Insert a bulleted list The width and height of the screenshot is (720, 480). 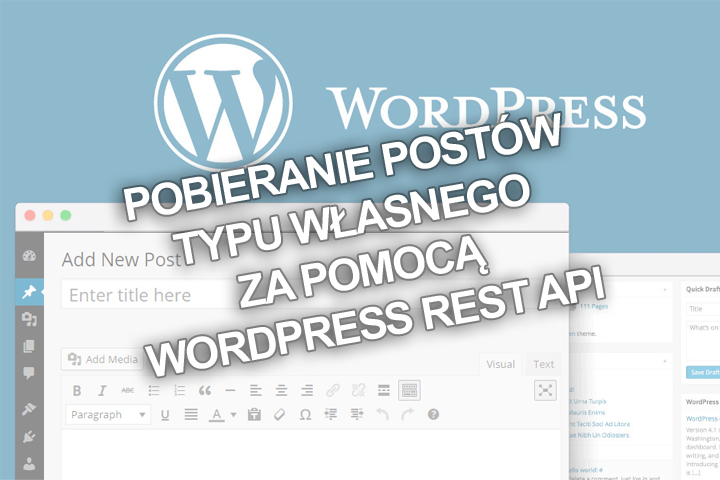point(154,390)
